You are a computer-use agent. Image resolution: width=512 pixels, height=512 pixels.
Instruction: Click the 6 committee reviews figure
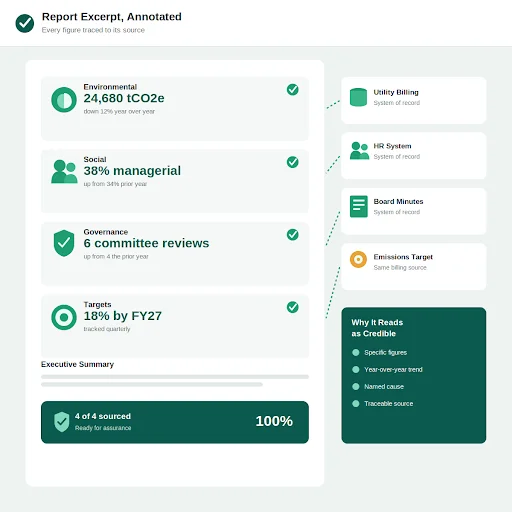click(x=146, y=243)
